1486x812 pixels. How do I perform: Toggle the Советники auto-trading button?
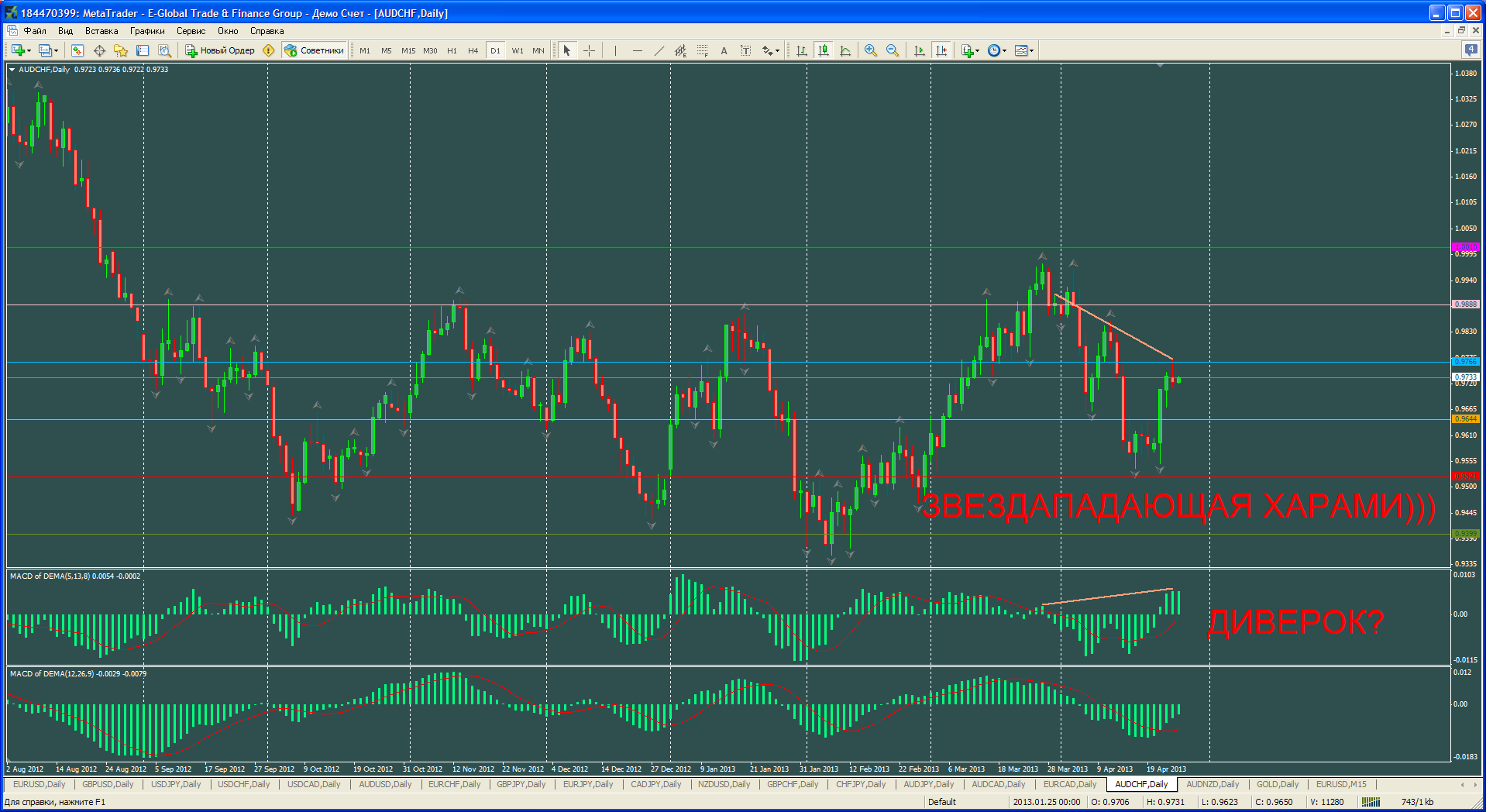[x=314, y=50]
